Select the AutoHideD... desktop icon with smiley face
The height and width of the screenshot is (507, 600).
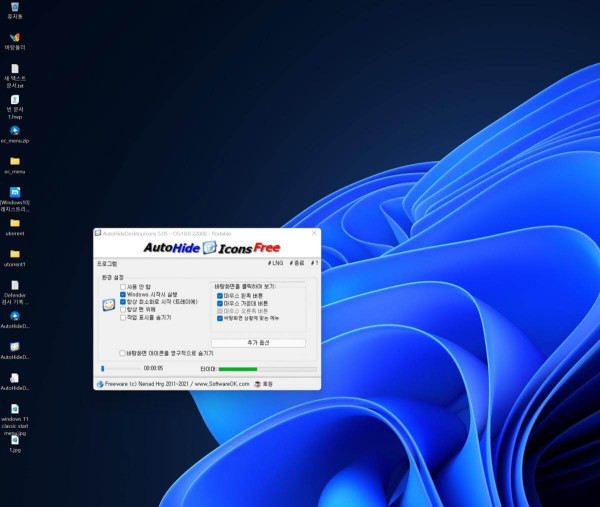[15, 347]
